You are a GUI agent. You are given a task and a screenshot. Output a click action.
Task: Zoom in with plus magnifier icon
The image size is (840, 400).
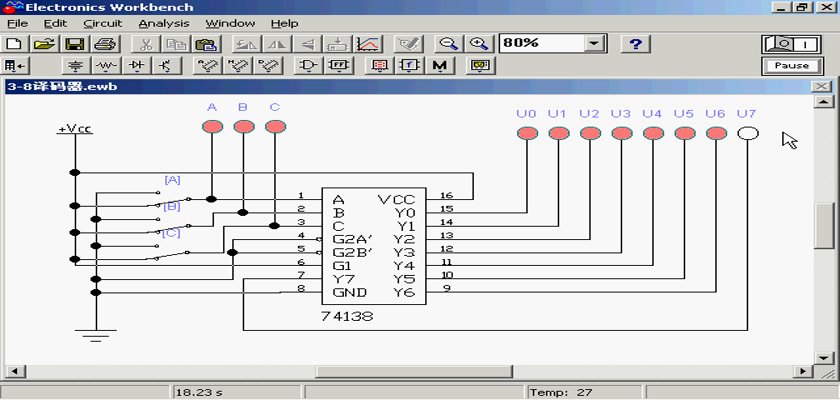click(x=478, y=44)
